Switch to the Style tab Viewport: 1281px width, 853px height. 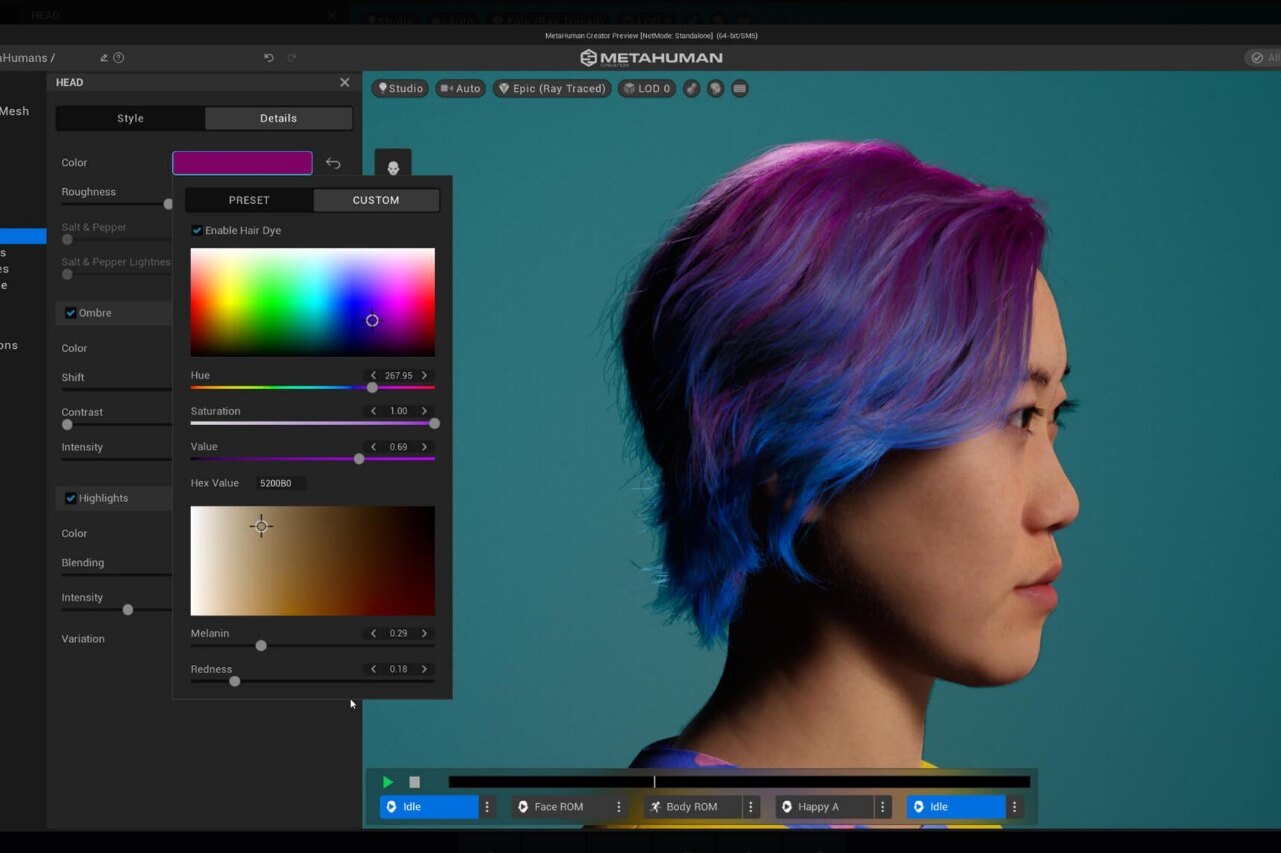tap(130, 118)
